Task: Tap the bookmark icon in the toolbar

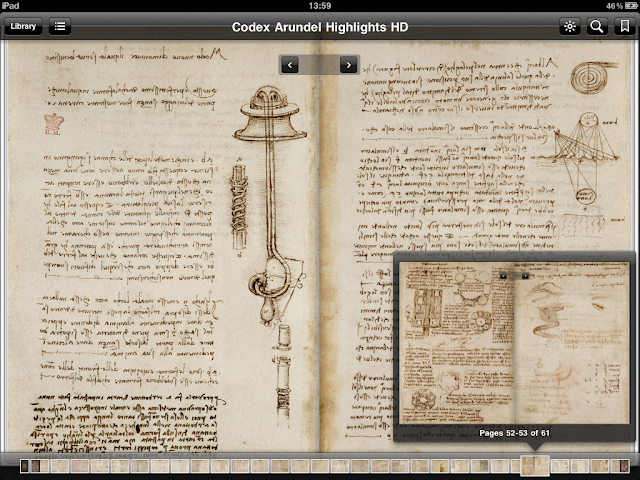Action: 624,27
